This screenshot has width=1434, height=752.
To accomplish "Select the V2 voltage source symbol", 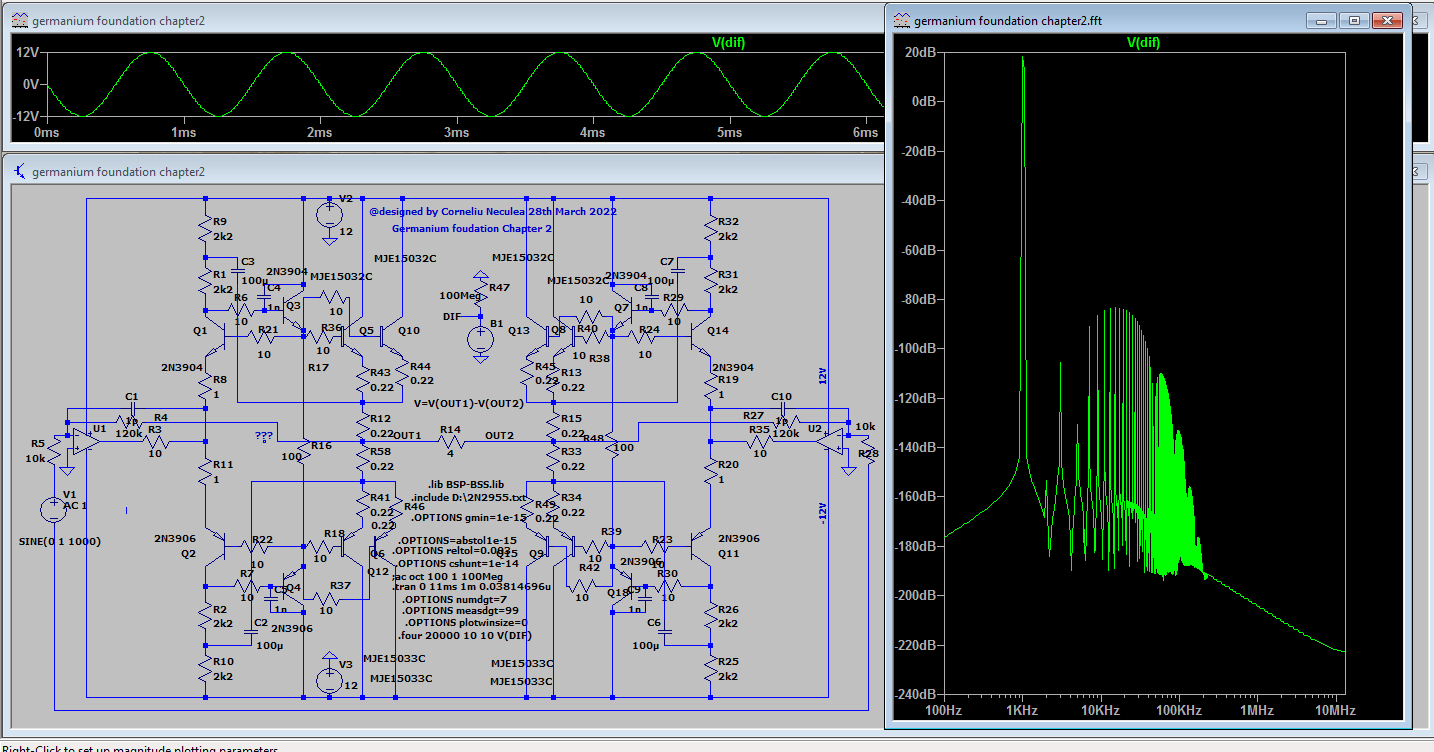I will (328, 214).
